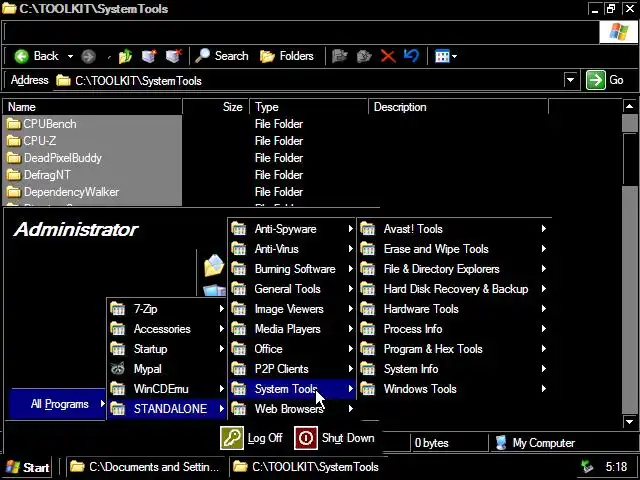
Task: Click the Copy To toolbar icon
Action: tap(364, 56)
